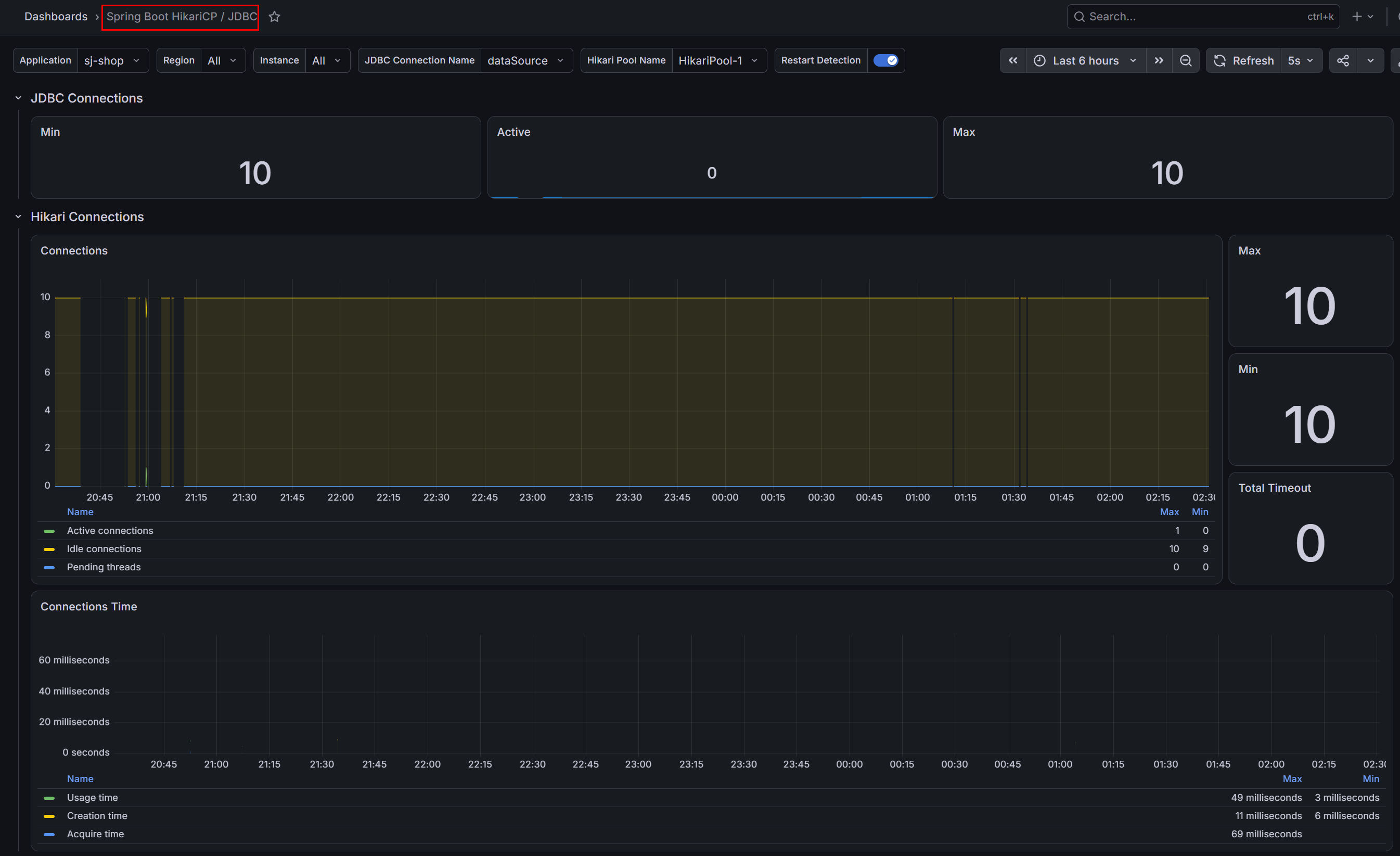Toggle the Restart Detection switch

click(885, 60)
